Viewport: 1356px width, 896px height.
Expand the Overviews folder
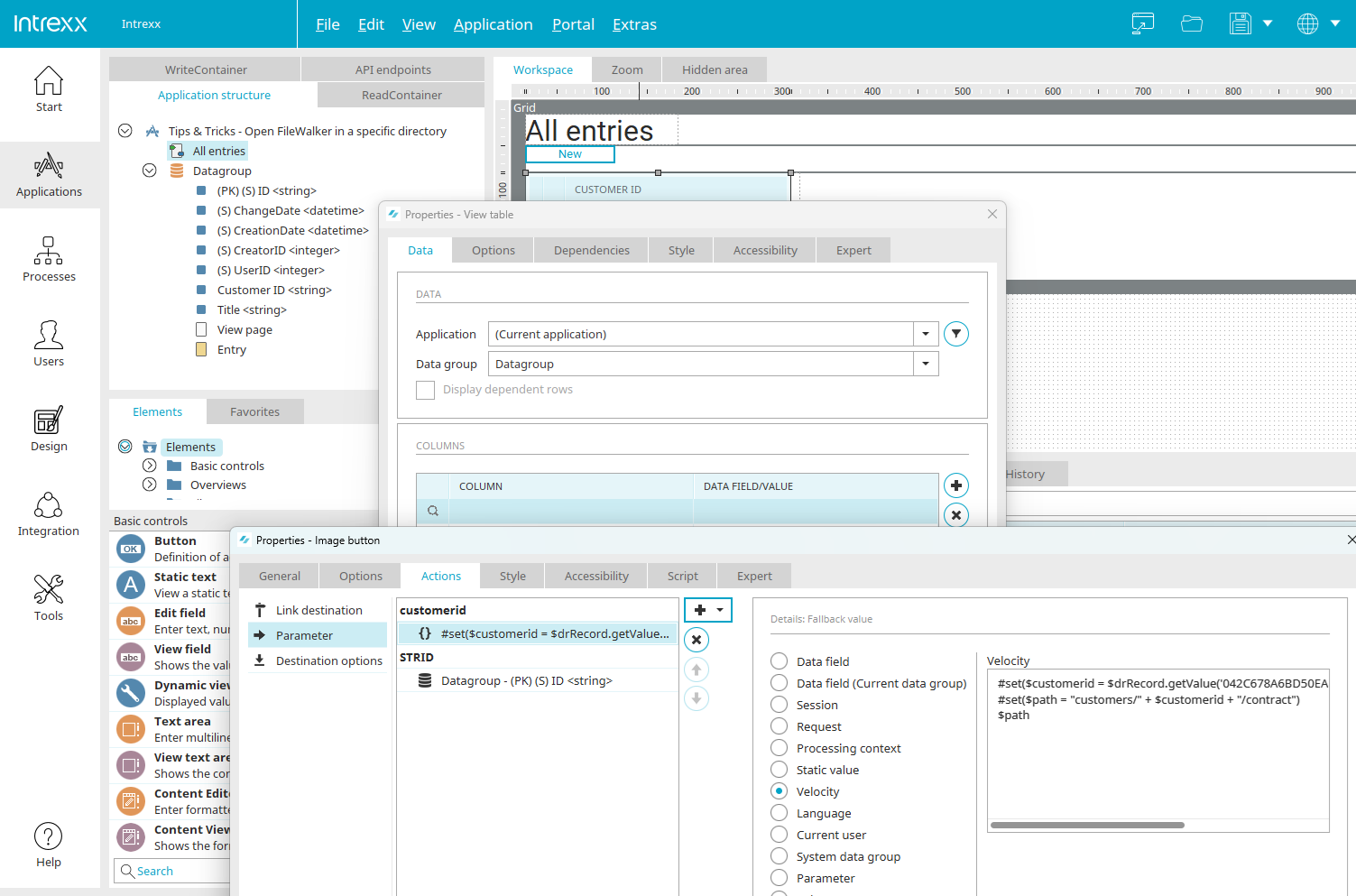pyautogui.click(x=150, y=485)
